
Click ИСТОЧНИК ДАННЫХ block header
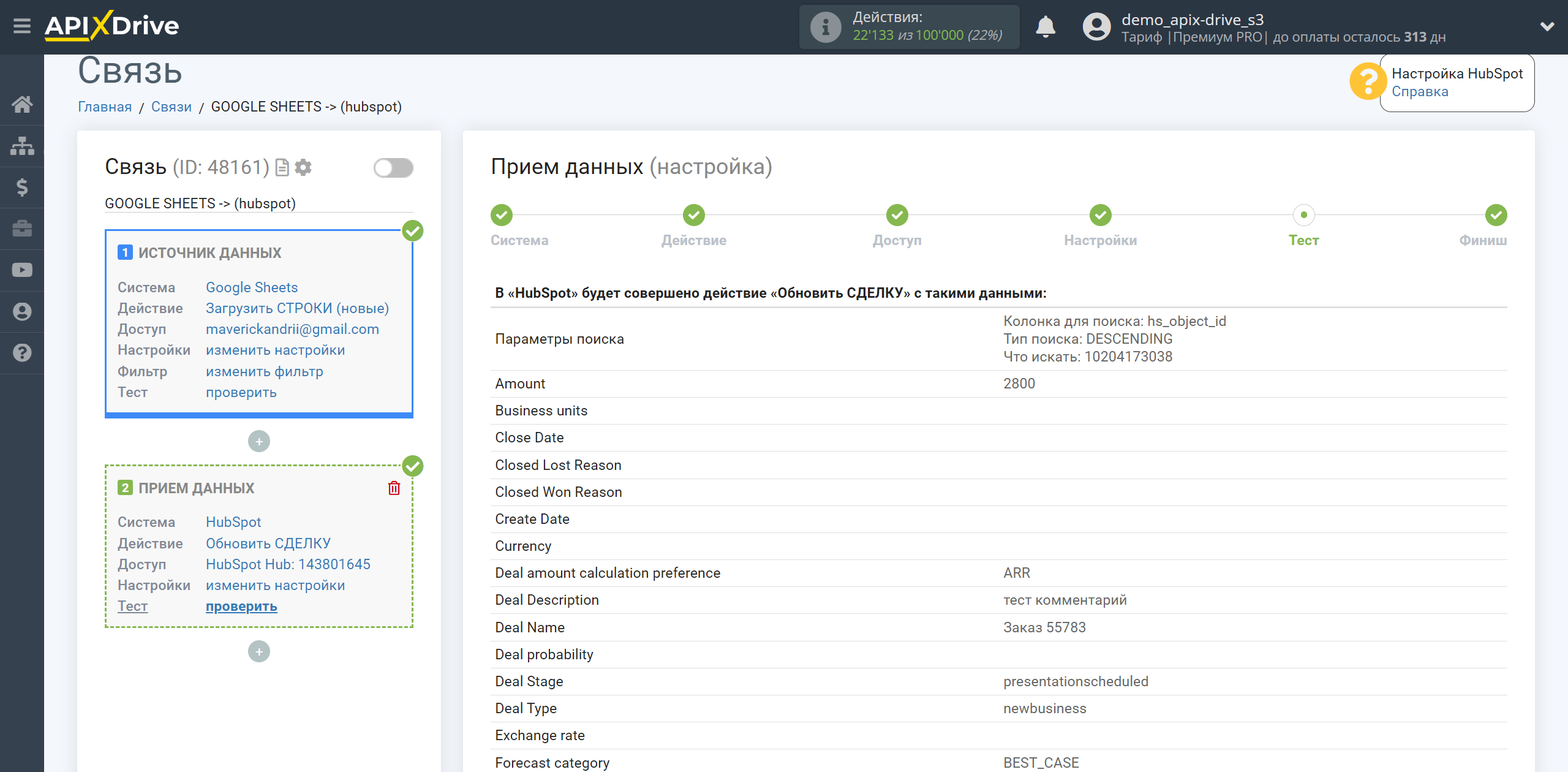coord(209,252)
